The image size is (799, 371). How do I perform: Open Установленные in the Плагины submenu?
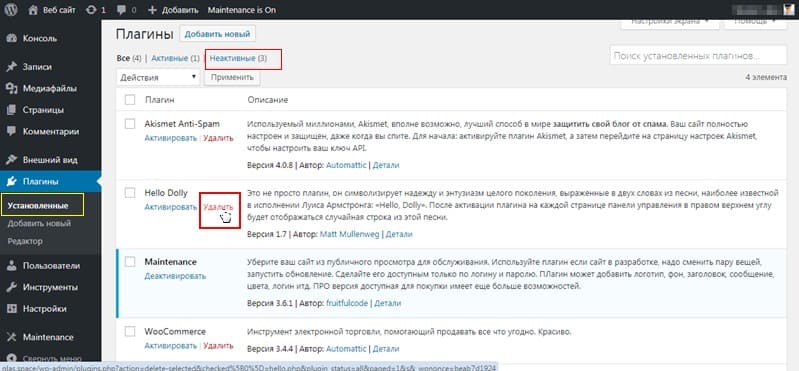(38, 206)
